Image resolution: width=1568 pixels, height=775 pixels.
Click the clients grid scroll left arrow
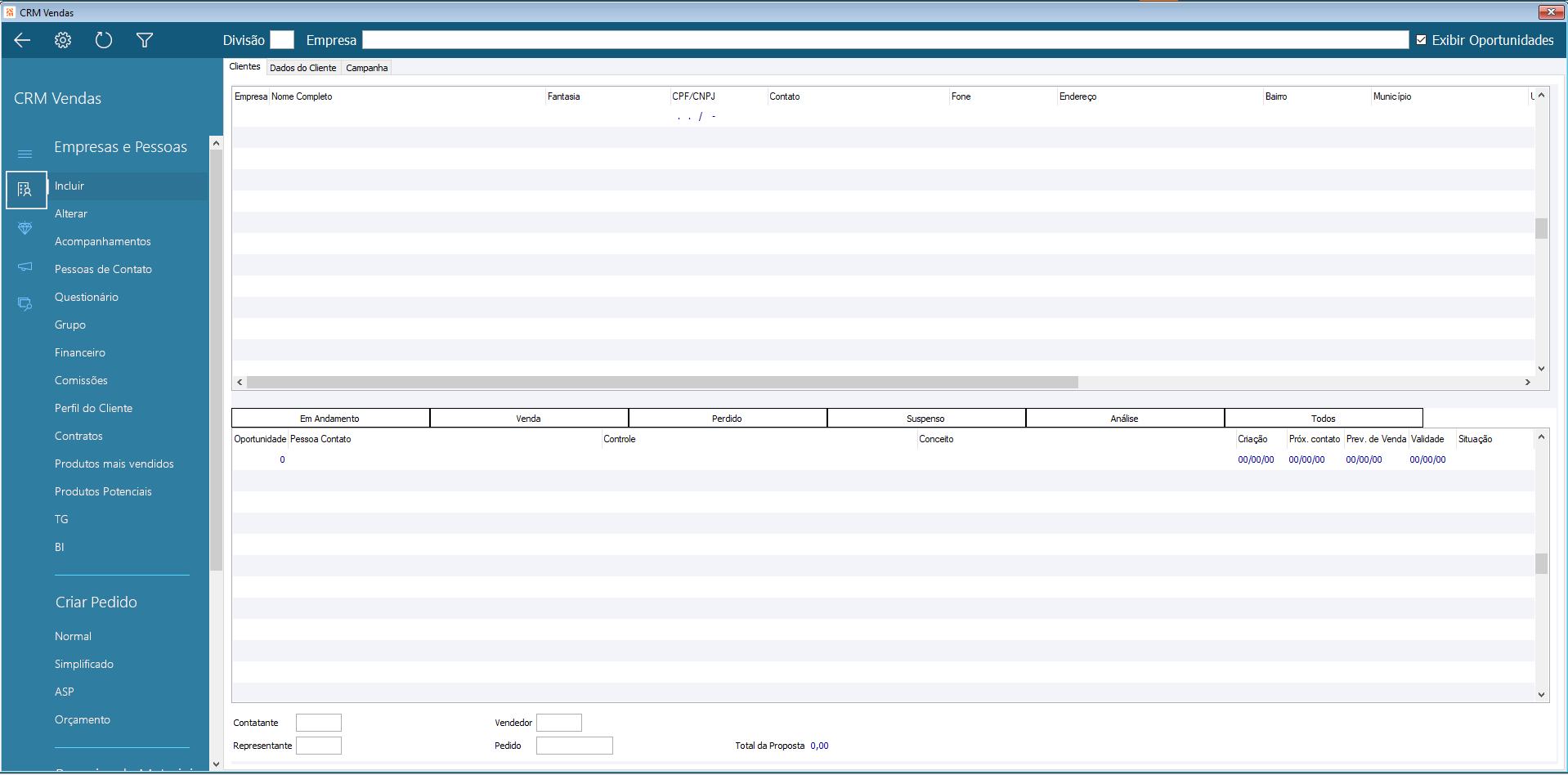(240, 383)
